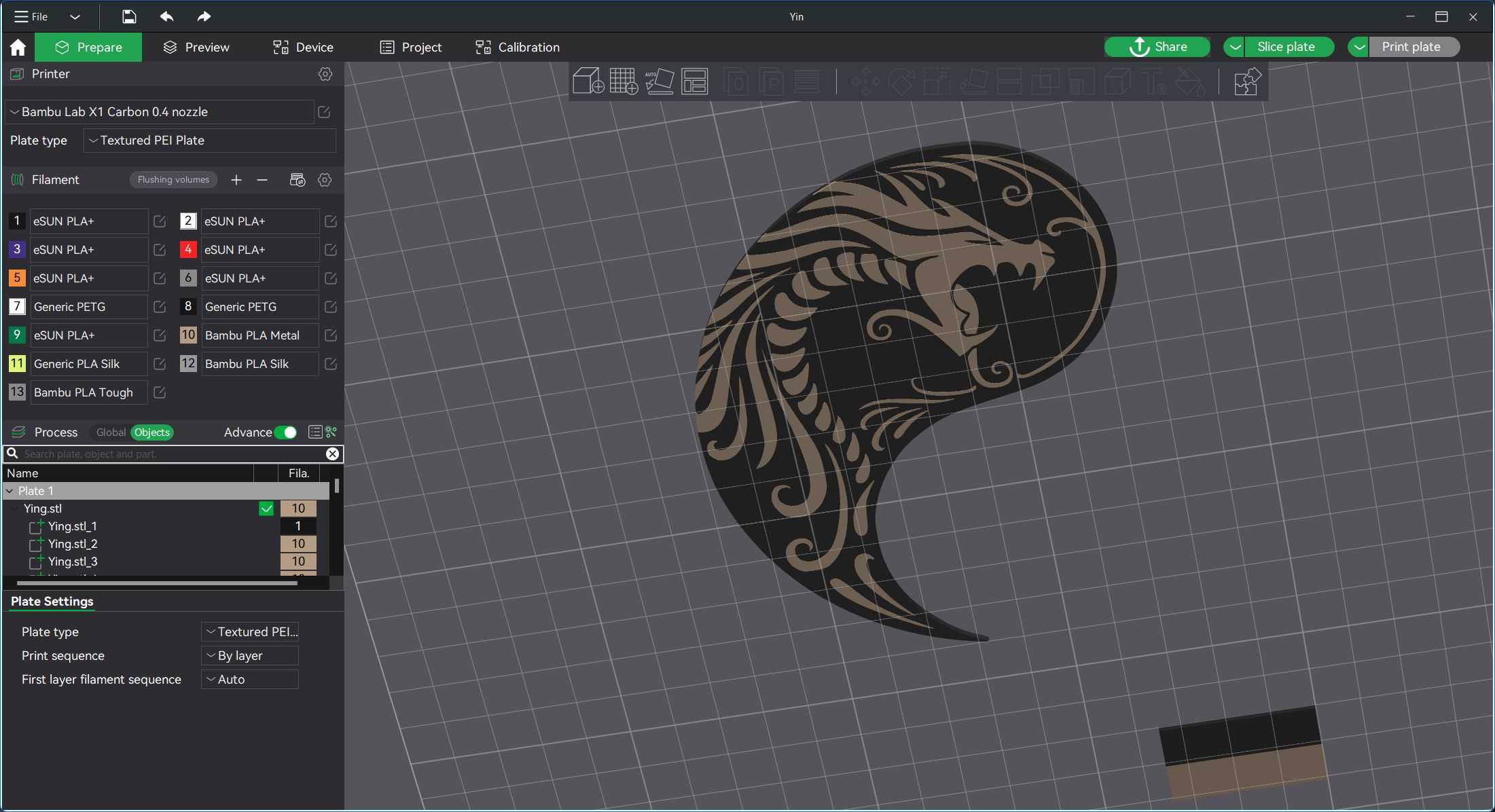Open Filament settings gear icon

click(x=325, y=180)
